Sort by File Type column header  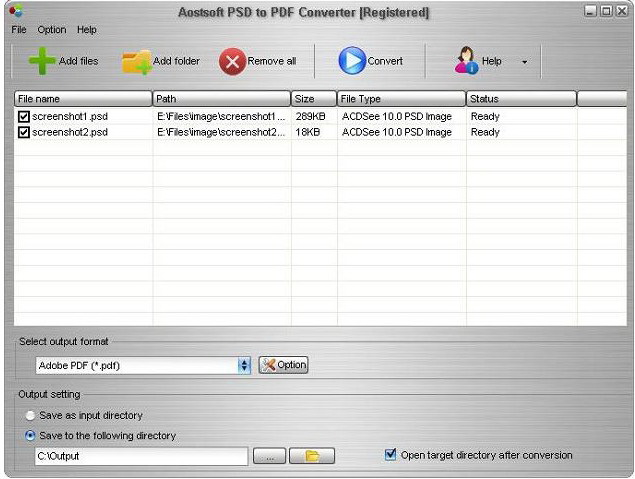pyautogui.click(x=401, y=99)
